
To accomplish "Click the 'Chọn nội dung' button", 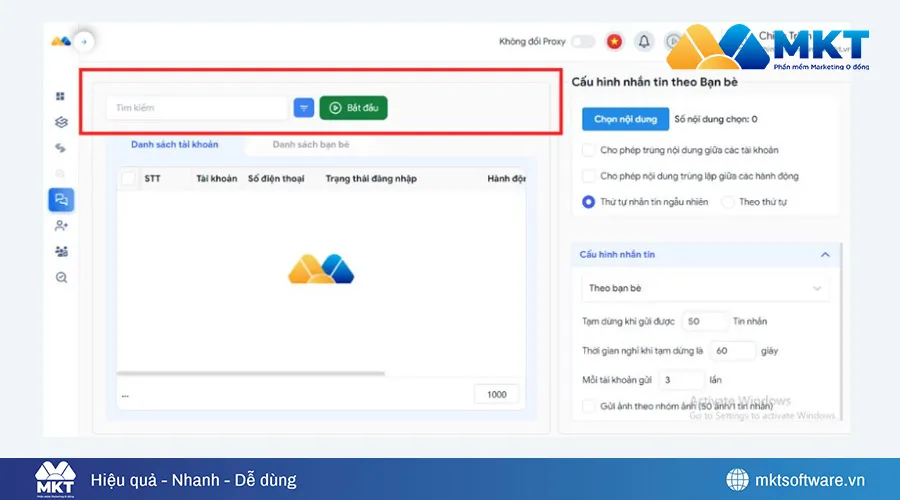I will [625, 119].
